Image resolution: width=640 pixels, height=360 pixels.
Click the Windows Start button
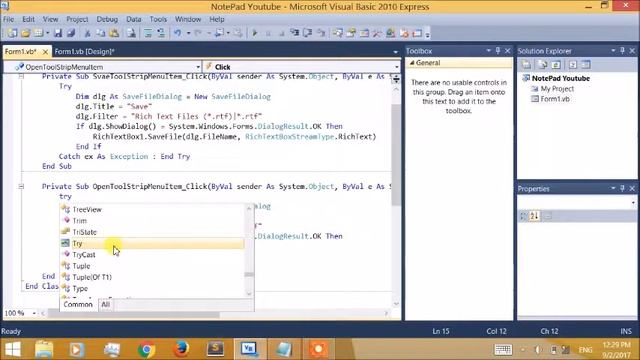12,349
